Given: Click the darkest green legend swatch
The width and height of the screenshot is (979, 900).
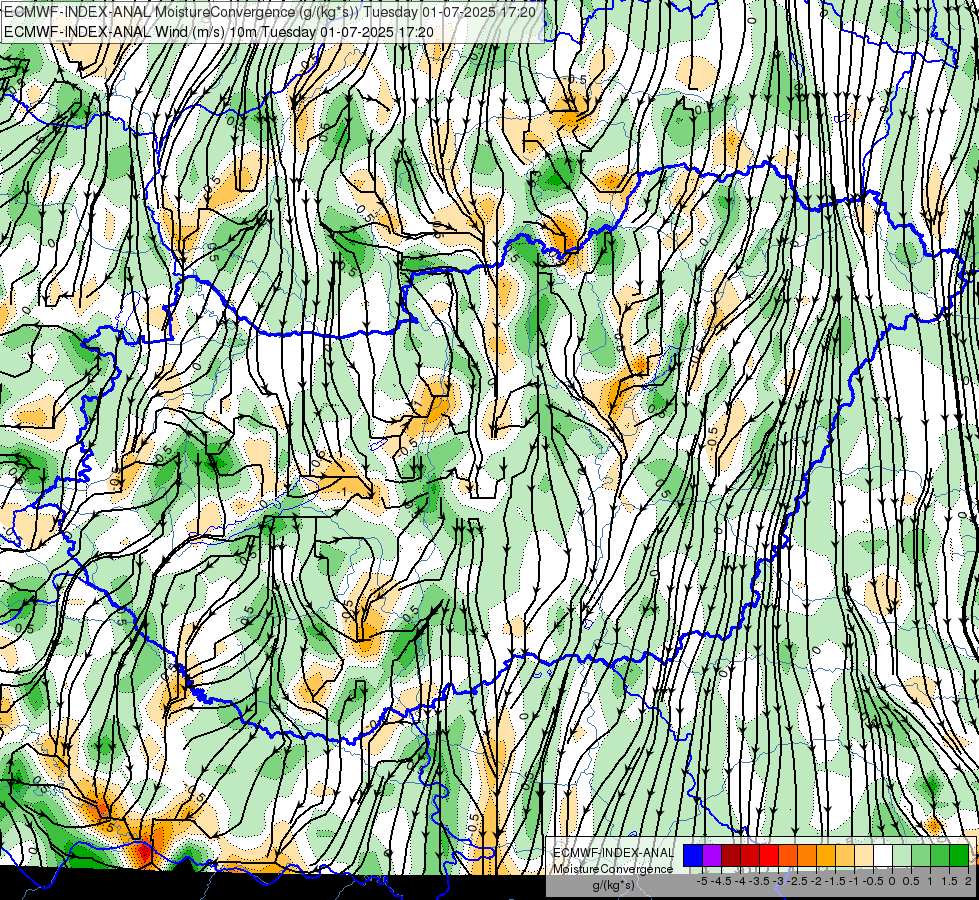Looking at the screenshot, I should pos(959,856).
